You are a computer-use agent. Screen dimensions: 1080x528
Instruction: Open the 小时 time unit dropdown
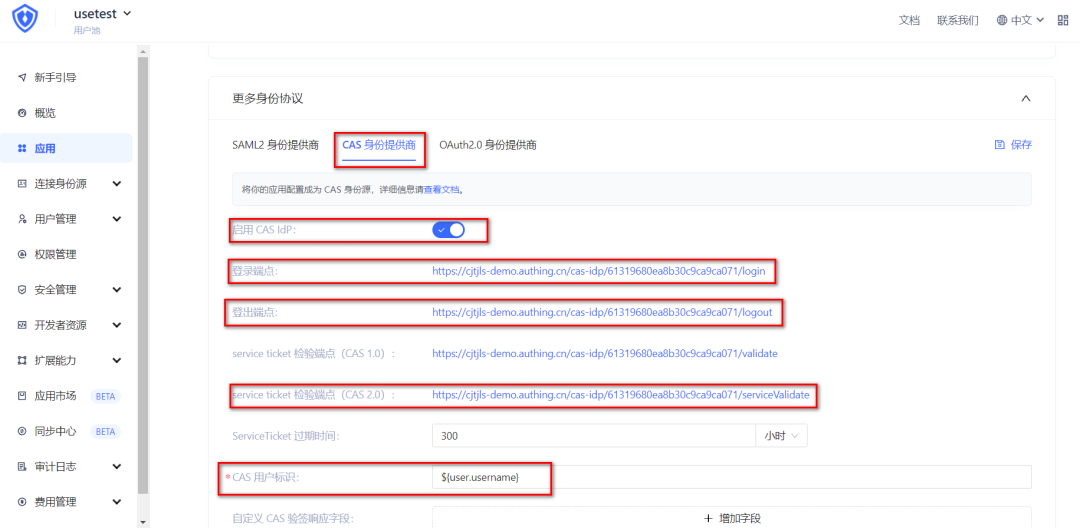(x=781, y=436)
